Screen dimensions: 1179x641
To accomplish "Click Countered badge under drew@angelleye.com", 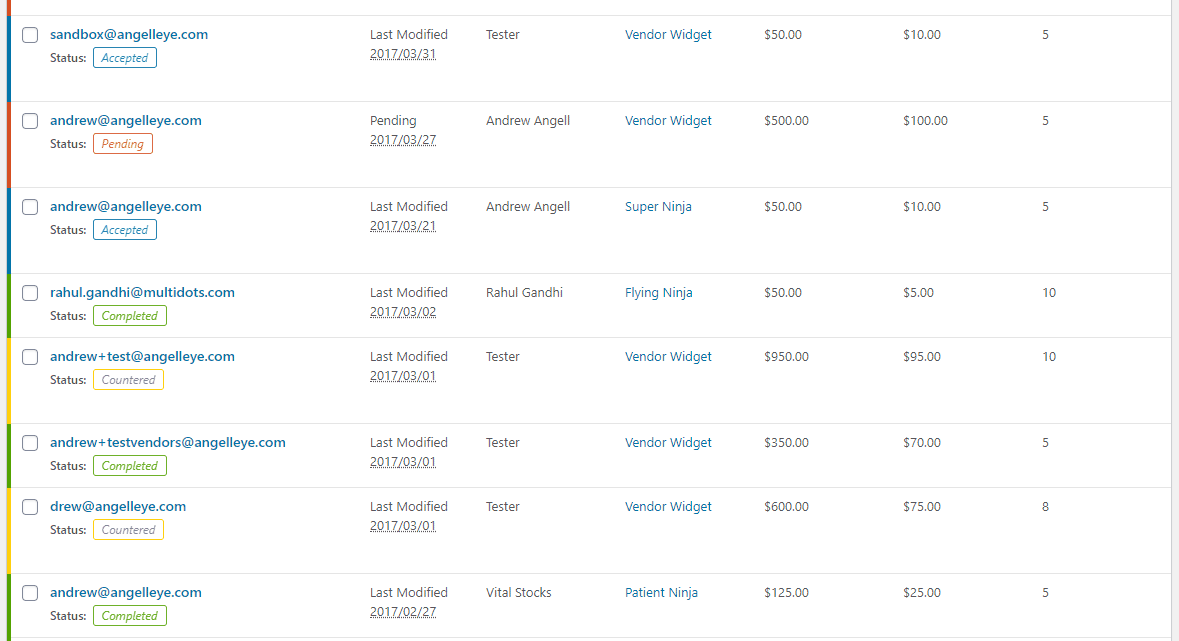I will click(128, 530).
